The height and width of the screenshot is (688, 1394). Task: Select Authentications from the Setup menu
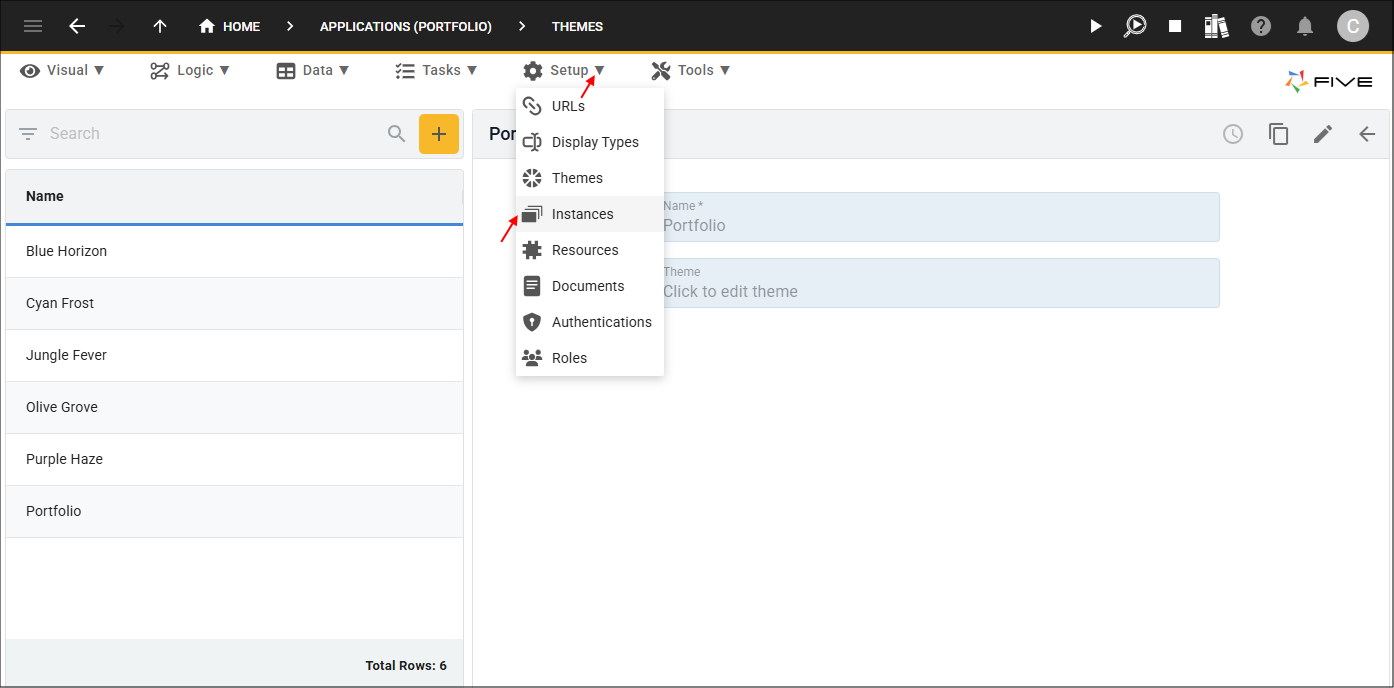click(590, 322)
